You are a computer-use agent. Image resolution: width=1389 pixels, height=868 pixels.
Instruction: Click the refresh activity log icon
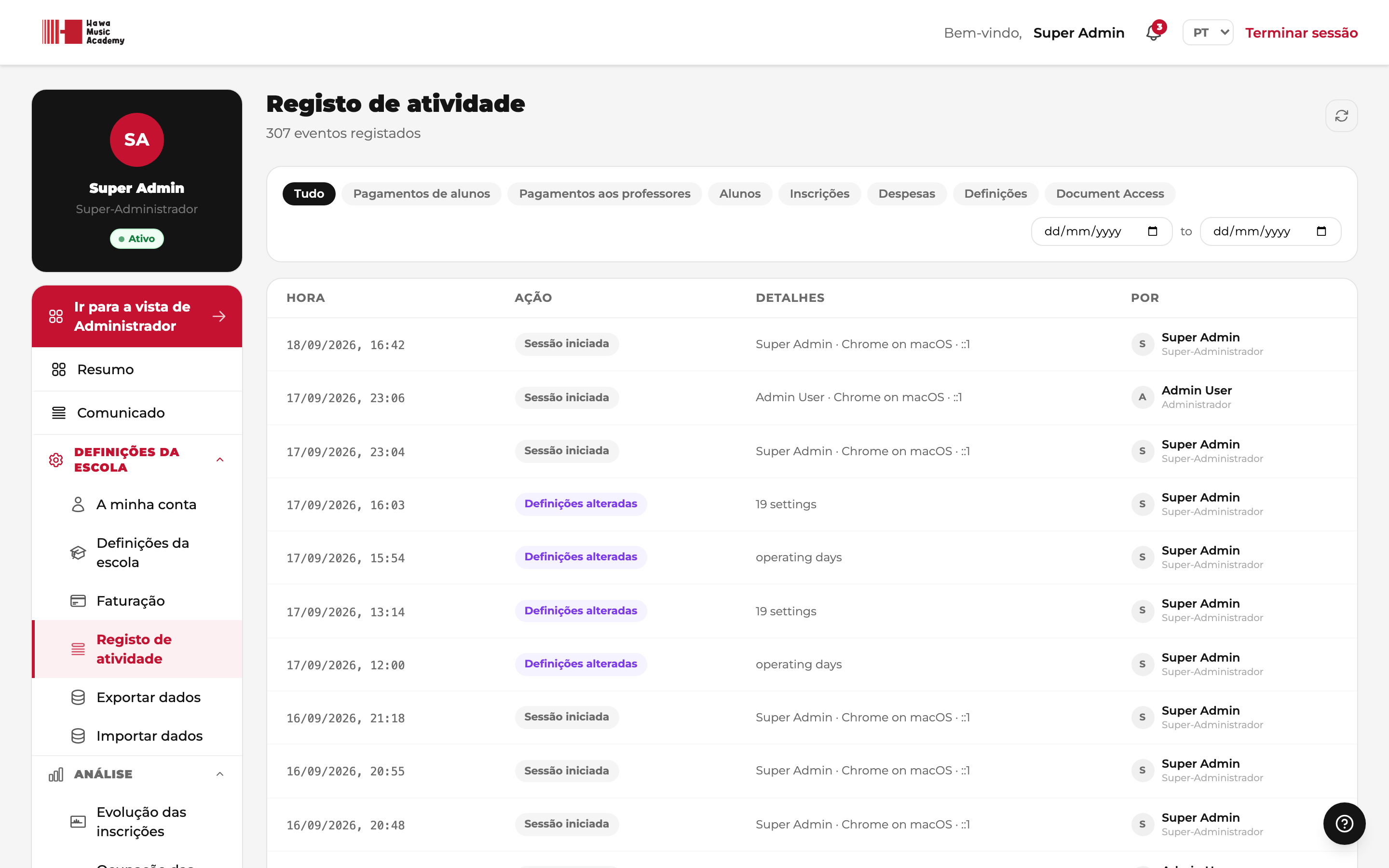pos(1341,116)
